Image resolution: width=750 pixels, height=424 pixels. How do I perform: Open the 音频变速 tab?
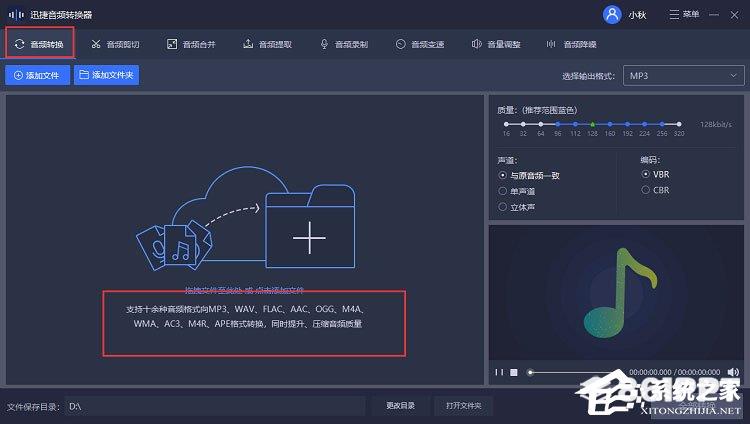pyautogui.click(x=420, y=45)
